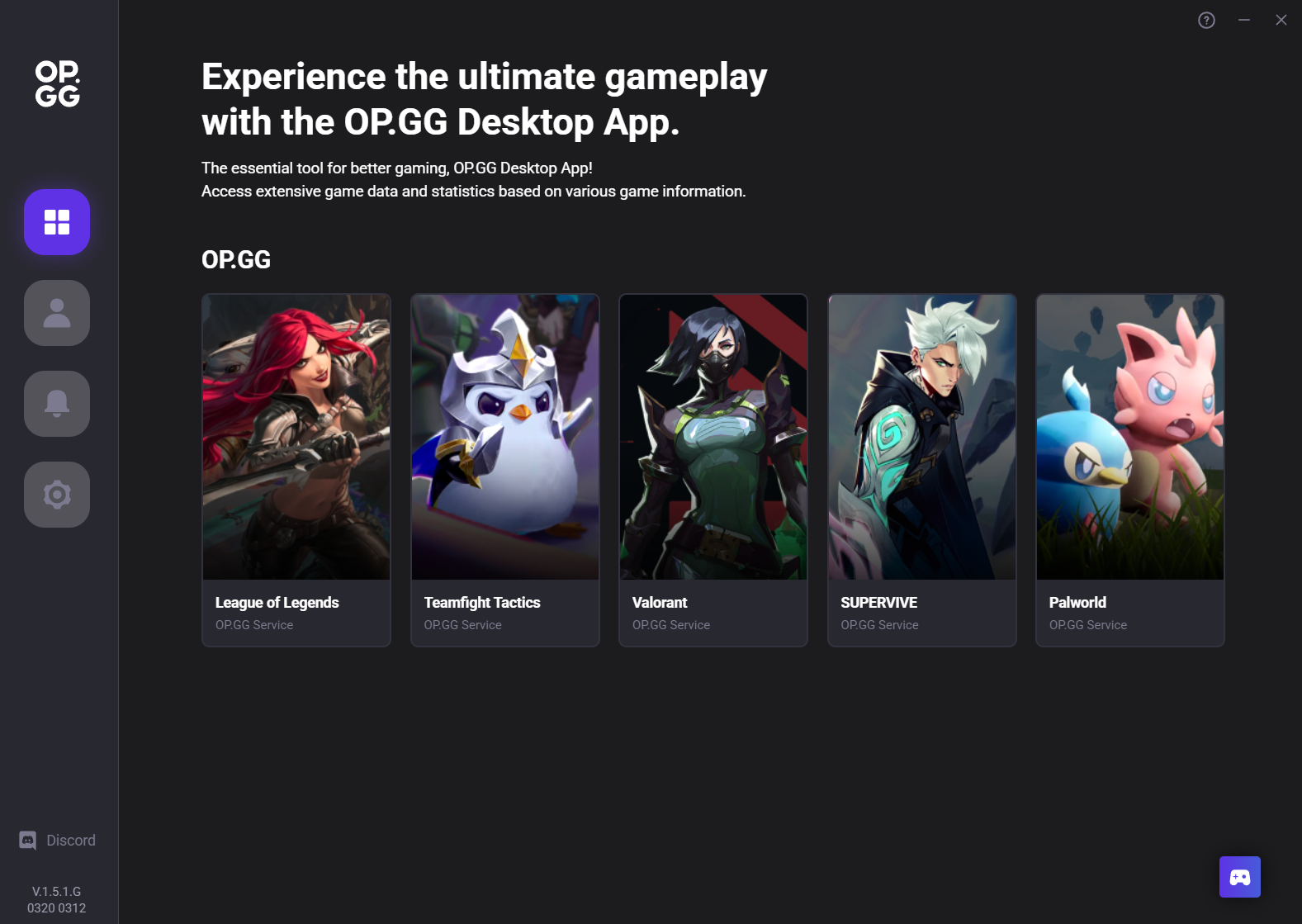Select the League of Legends card image

(x=296, y=437)
